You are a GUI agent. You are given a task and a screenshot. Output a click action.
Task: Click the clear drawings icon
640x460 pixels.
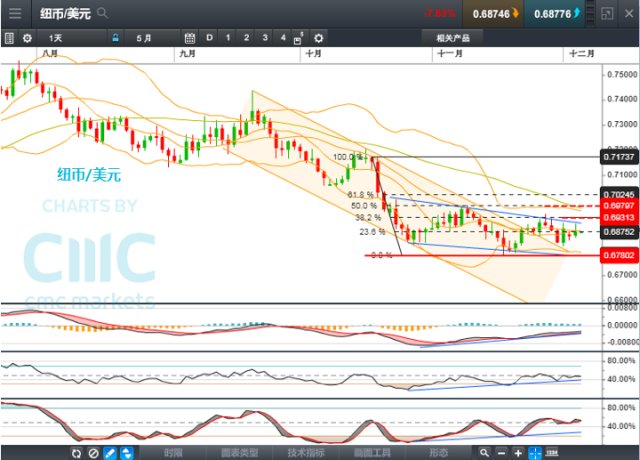coord(93,453)
